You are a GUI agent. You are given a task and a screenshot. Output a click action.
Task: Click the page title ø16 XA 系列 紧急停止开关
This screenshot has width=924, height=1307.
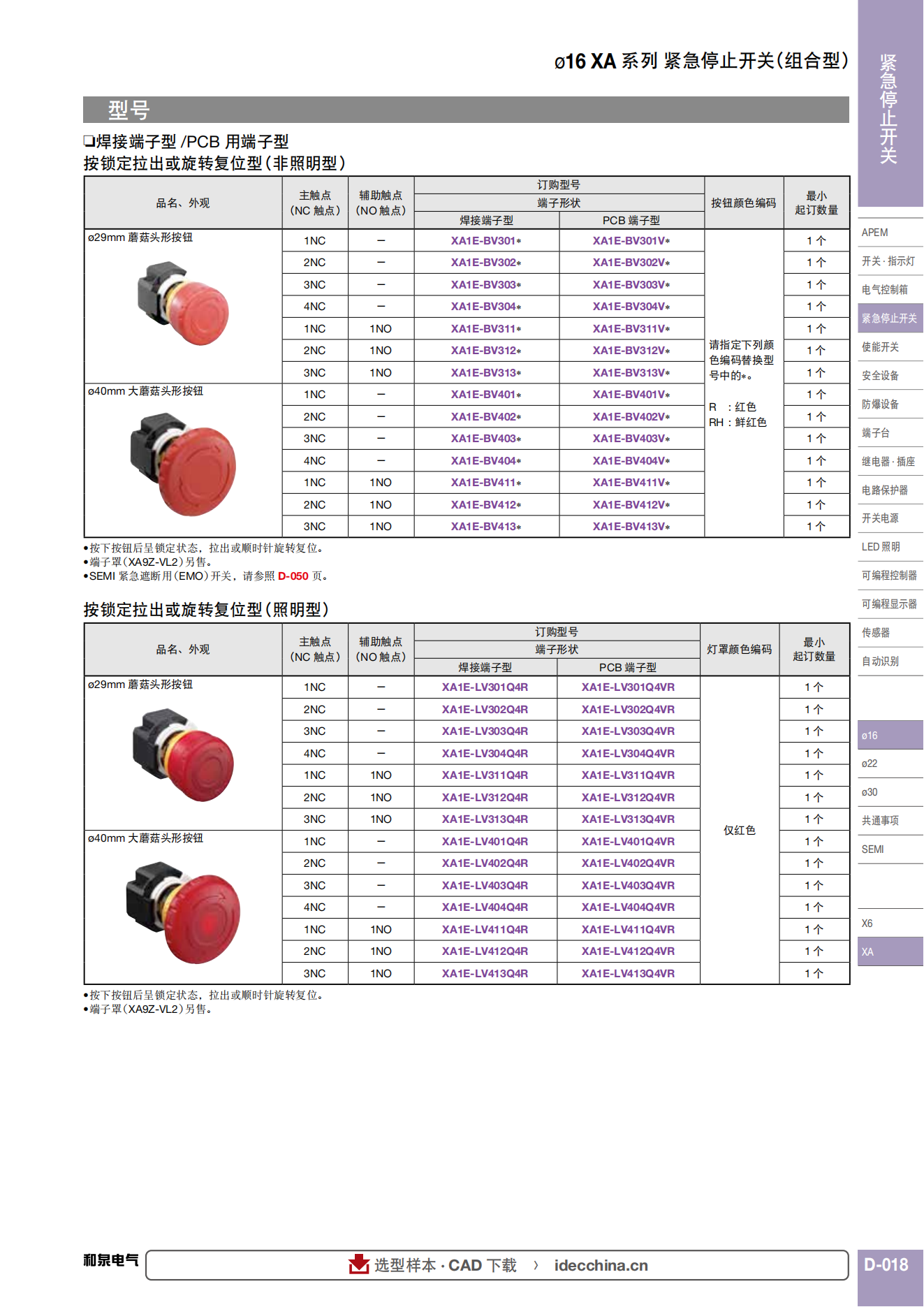tap(701, 61)
